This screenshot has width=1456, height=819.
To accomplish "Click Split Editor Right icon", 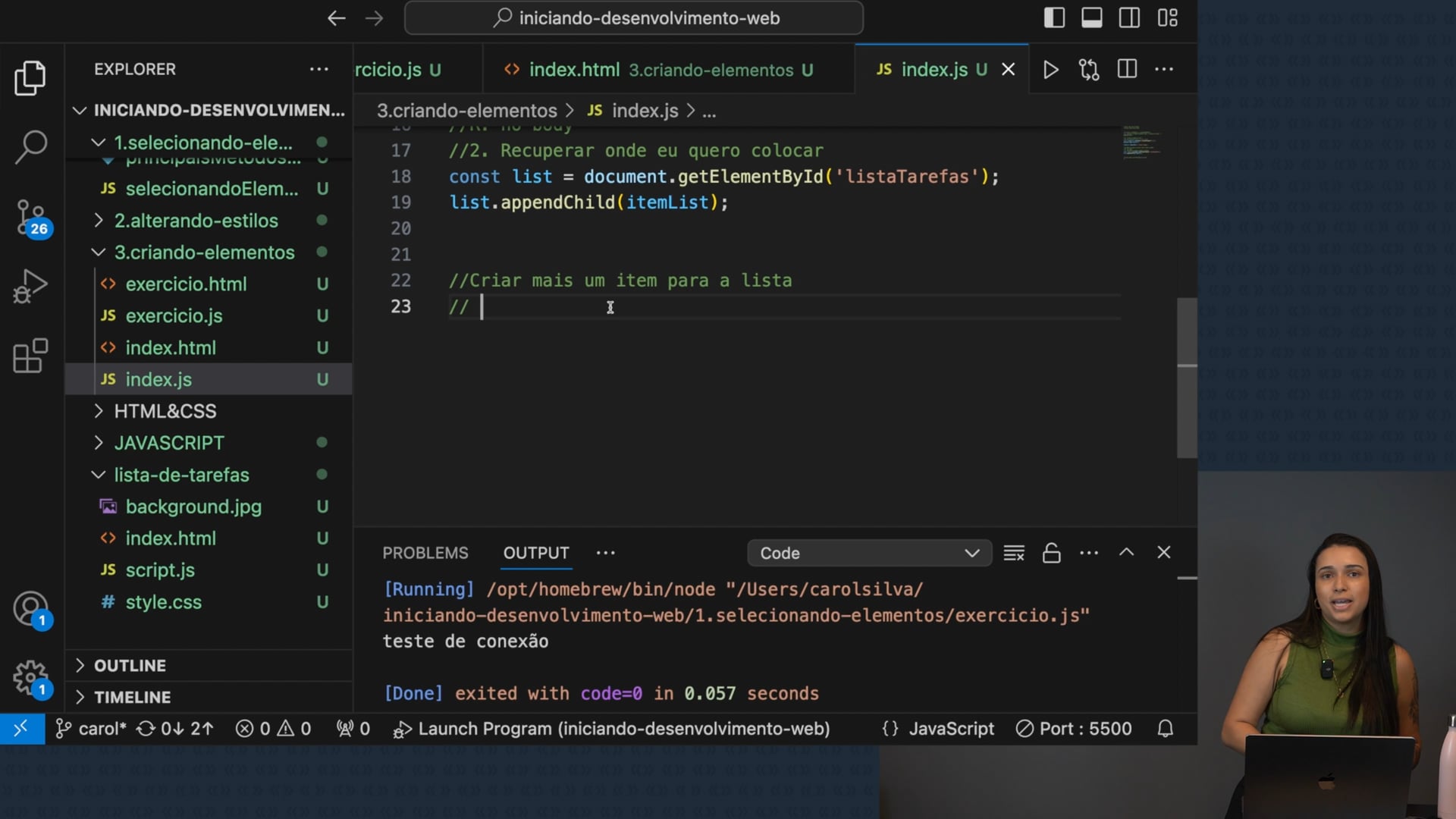I will coord(1127,70).
